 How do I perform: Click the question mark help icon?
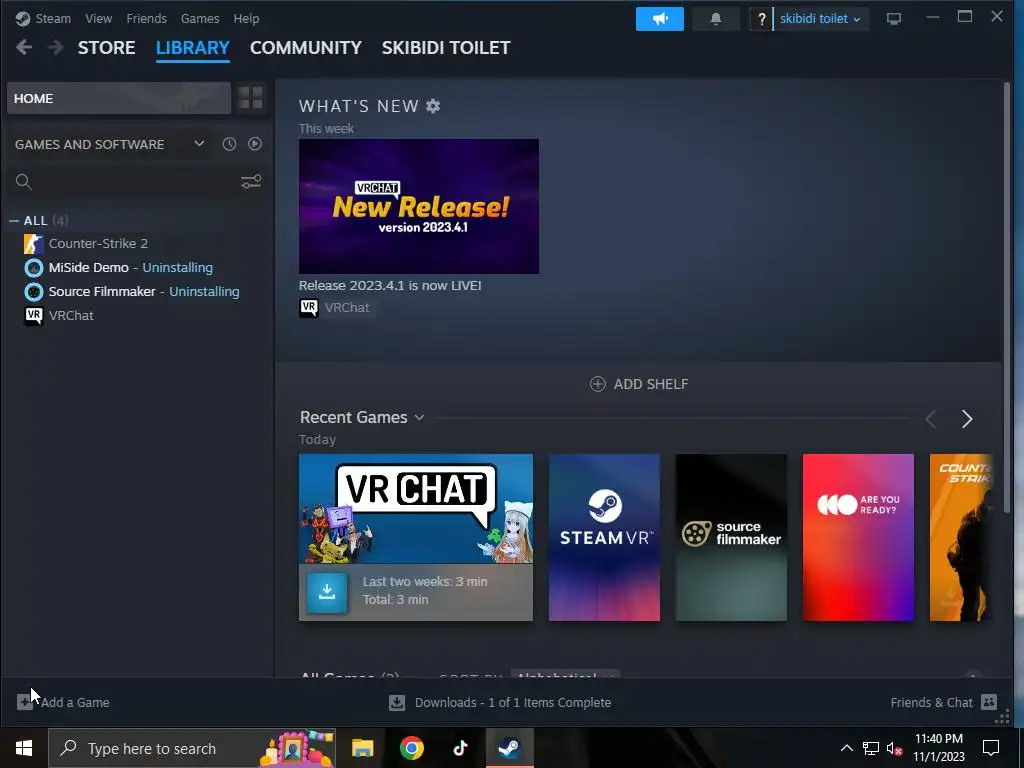(x=761, y=19)
